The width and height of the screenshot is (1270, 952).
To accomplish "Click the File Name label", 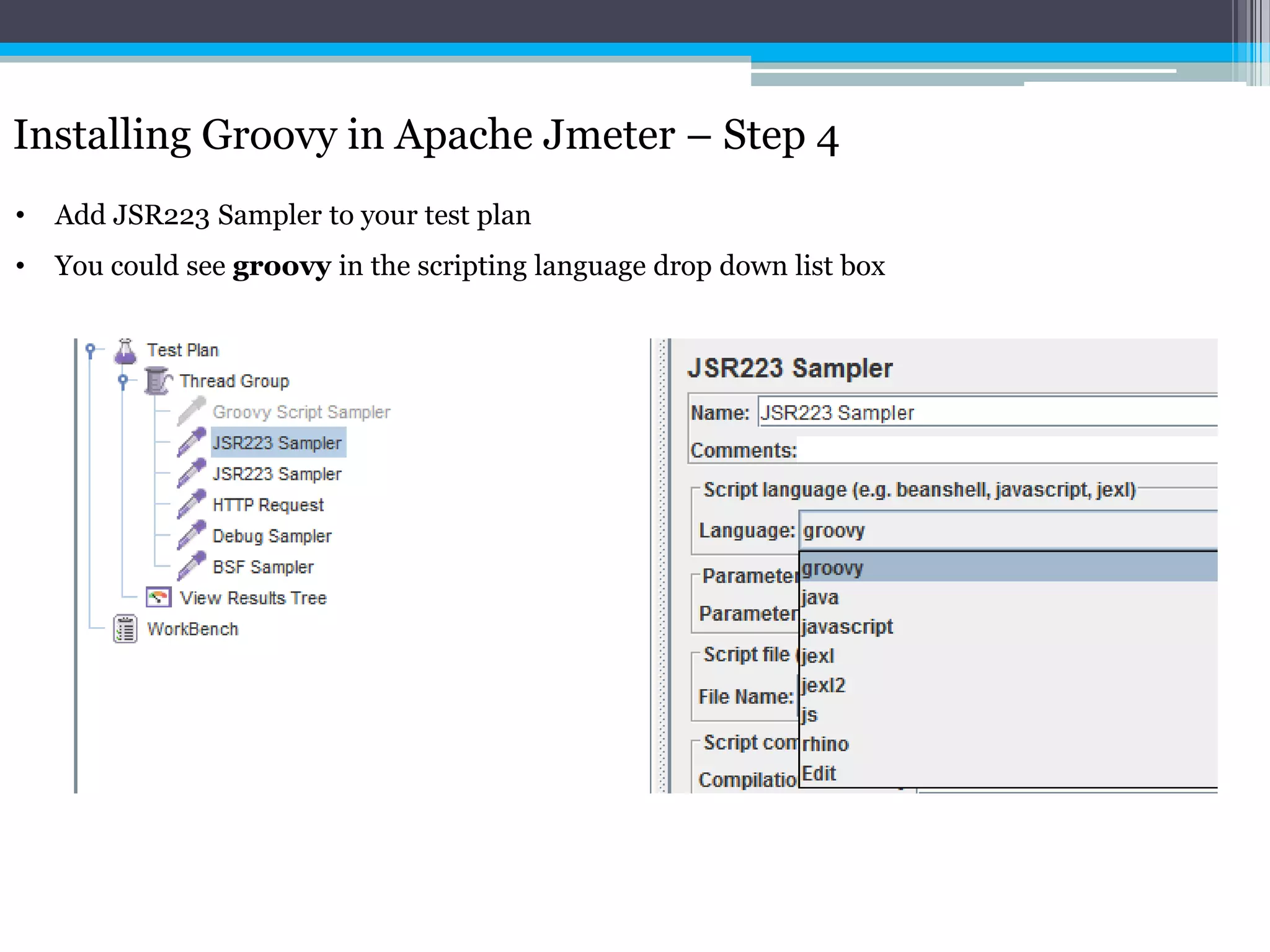I will click(x=746, y=696).
